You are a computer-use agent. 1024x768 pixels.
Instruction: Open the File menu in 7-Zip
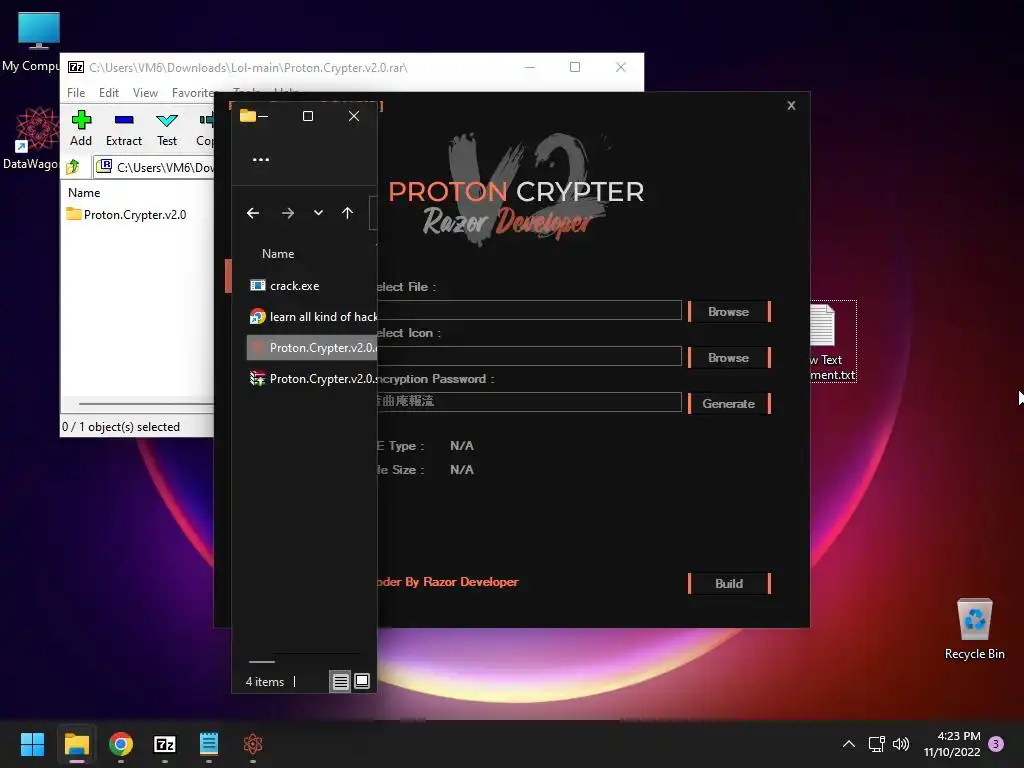pos(76,93)
